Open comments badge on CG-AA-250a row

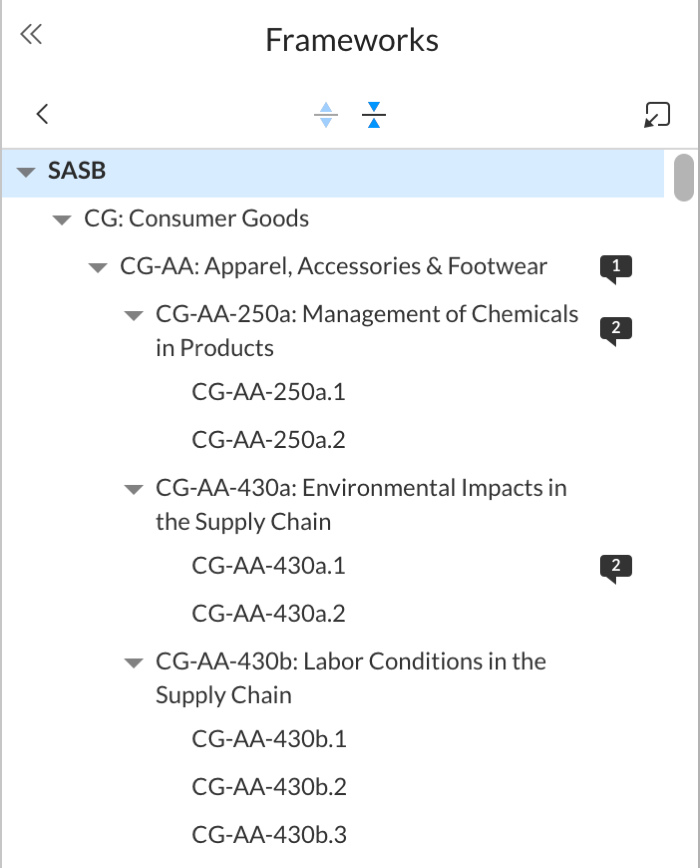[x=616, y=329]
